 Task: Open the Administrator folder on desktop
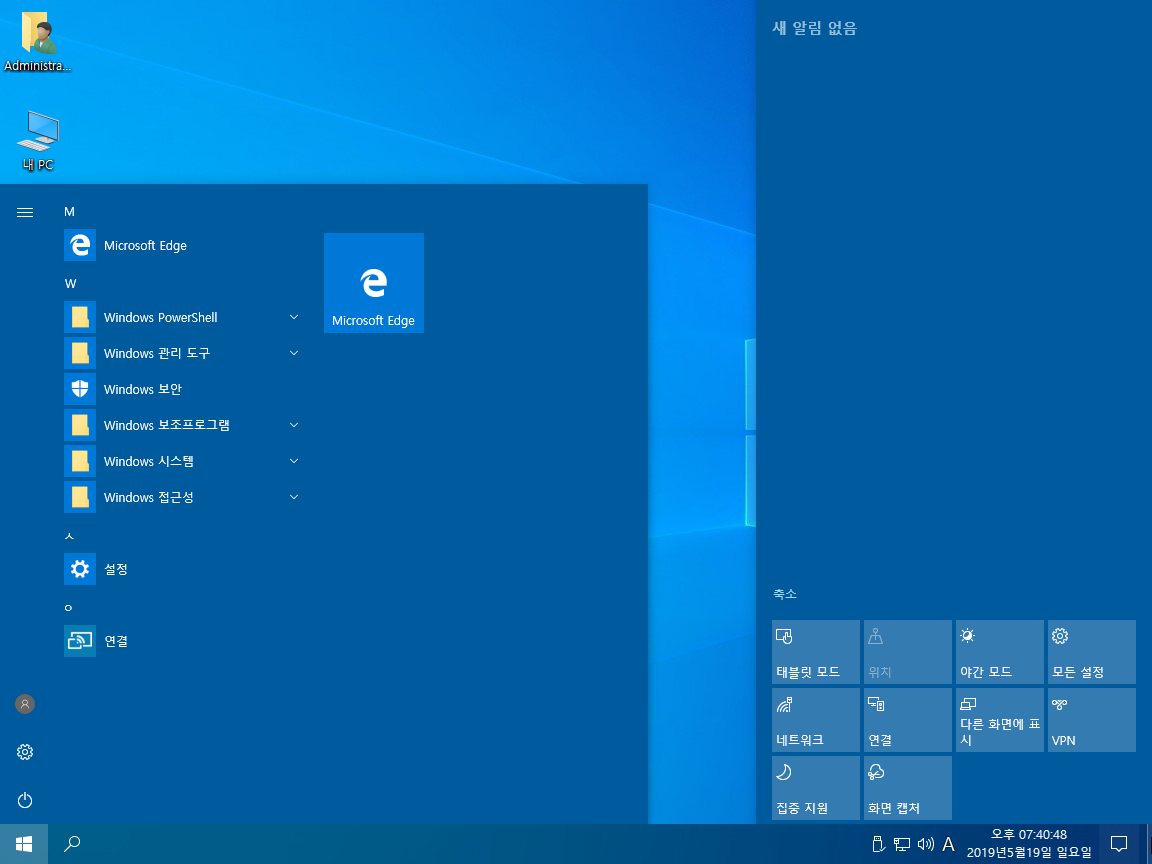[37, 40]
